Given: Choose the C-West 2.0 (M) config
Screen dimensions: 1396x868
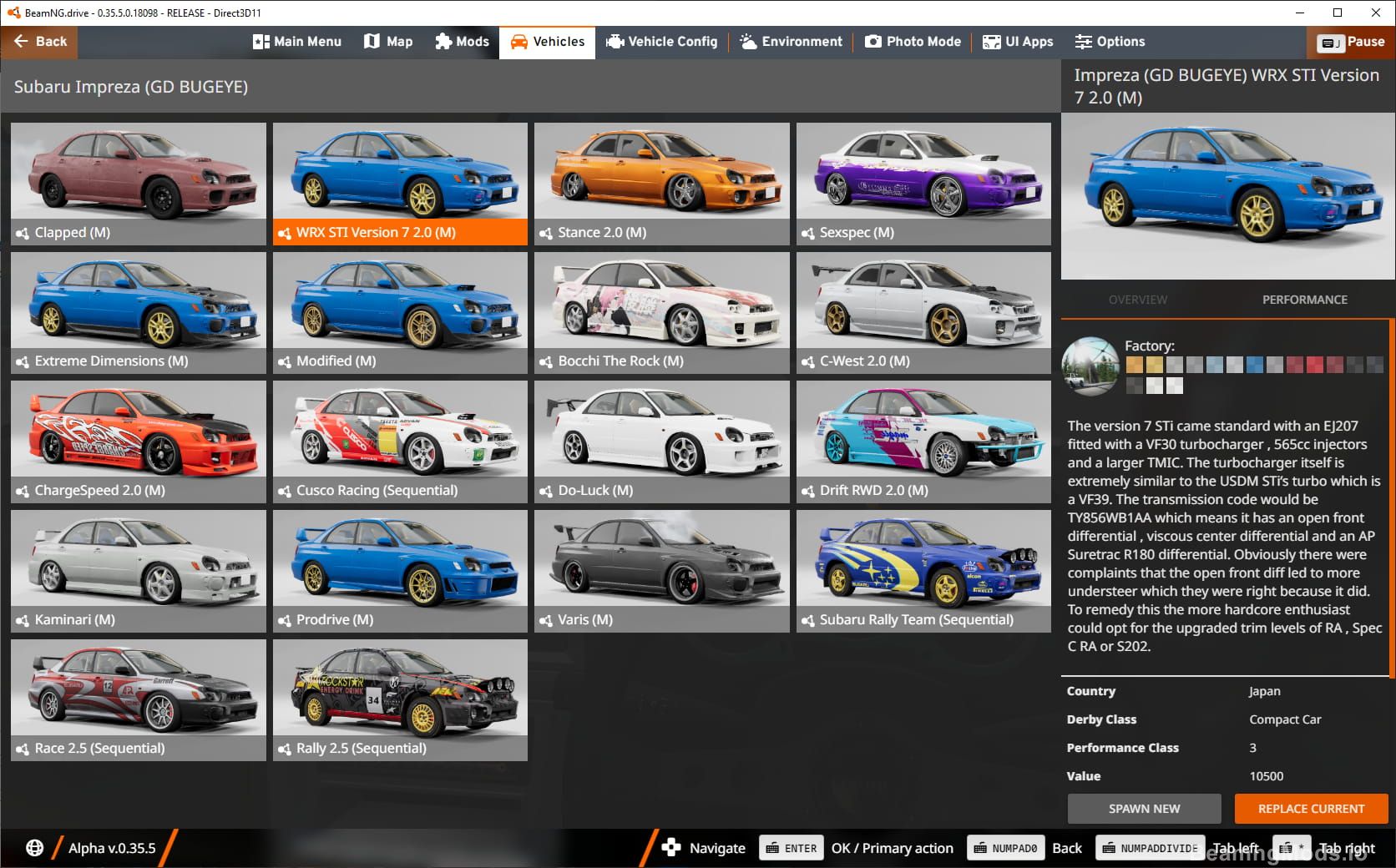Looking at the screenshot, I should coord(923,313).
